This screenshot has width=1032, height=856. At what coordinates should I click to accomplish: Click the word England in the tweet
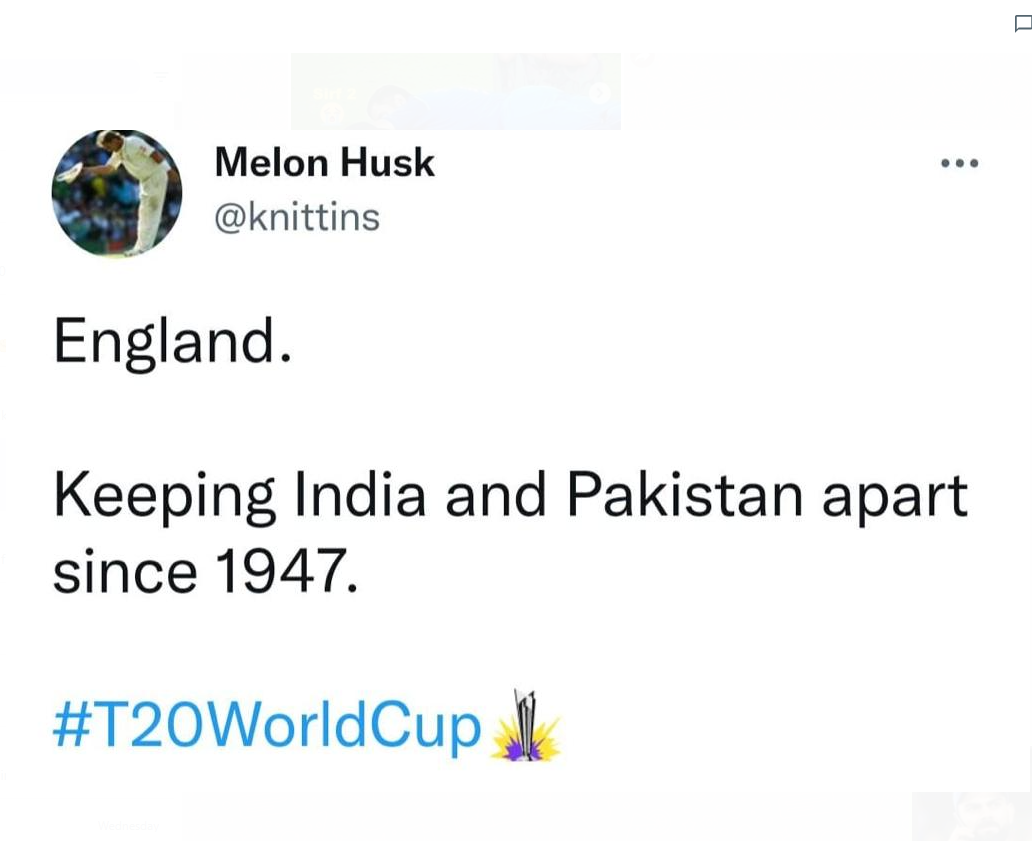click(x=172, y=342)
